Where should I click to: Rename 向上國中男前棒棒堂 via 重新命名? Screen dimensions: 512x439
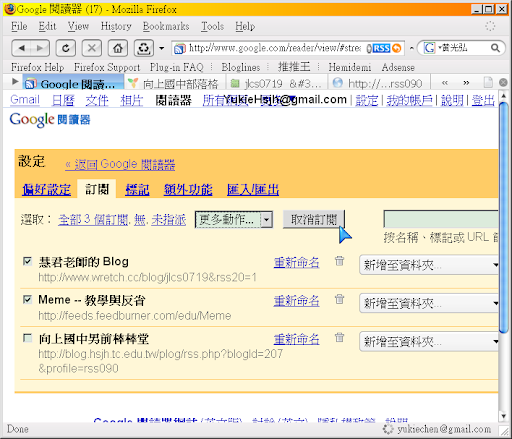296,339
